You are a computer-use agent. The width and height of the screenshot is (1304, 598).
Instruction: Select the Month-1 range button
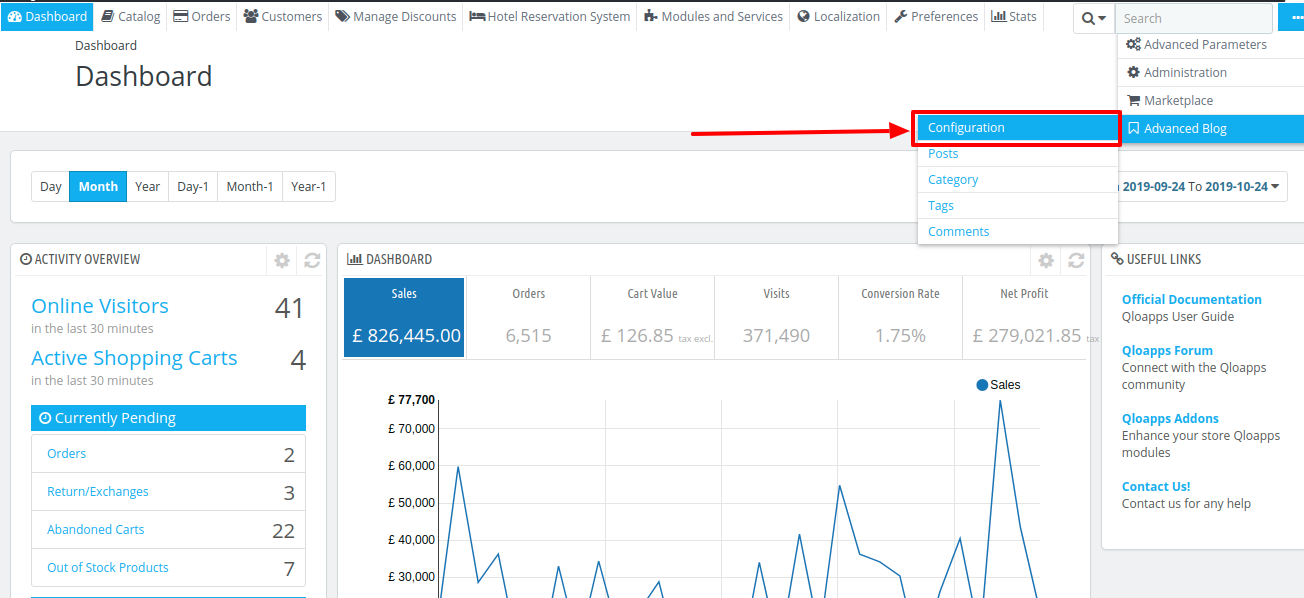[250, 187]
